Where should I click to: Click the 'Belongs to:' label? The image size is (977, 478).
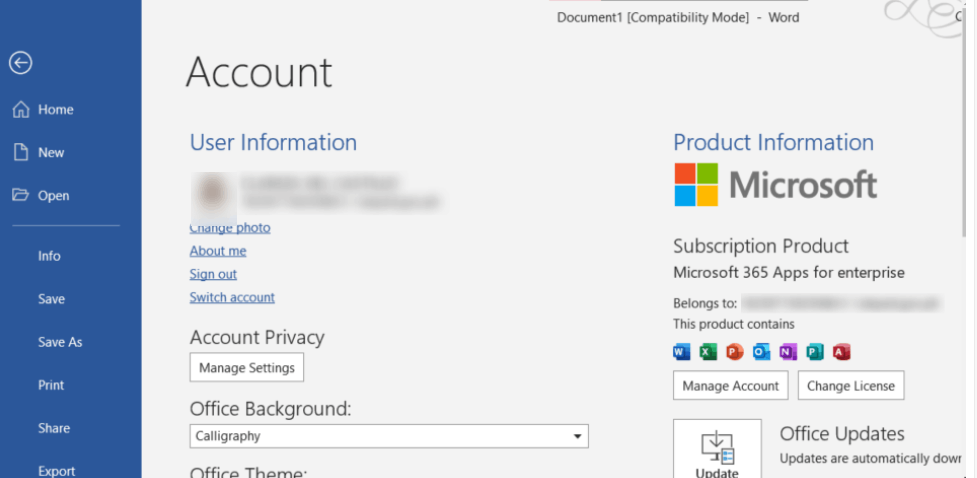tap(705, 304)
